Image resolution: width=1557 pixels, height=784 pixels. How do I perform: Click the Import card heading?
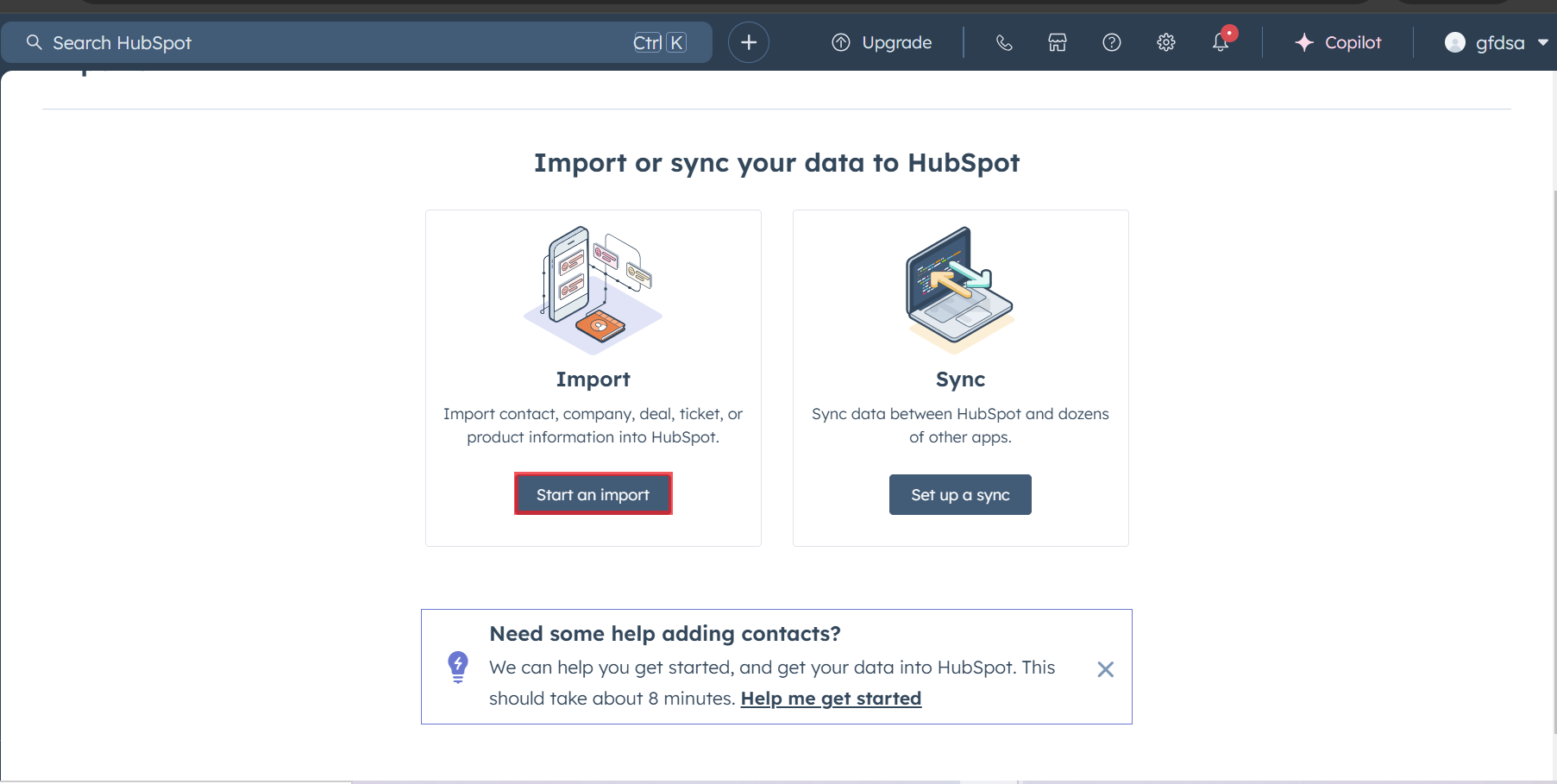pyautogui.click(x=593, y=379)
